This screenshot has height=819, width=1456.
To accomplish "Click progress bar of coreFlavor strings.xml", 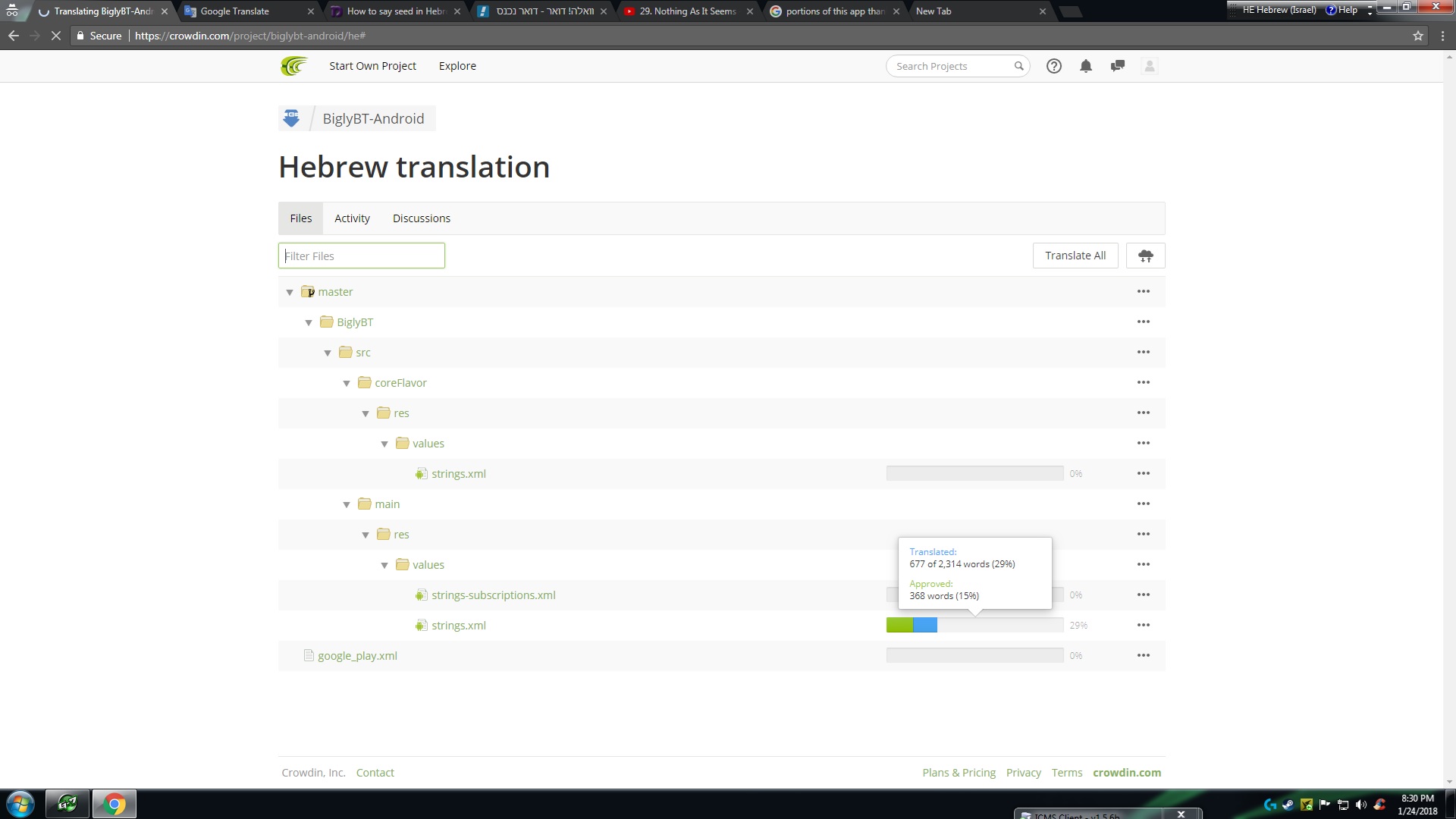I will (974, 473).
